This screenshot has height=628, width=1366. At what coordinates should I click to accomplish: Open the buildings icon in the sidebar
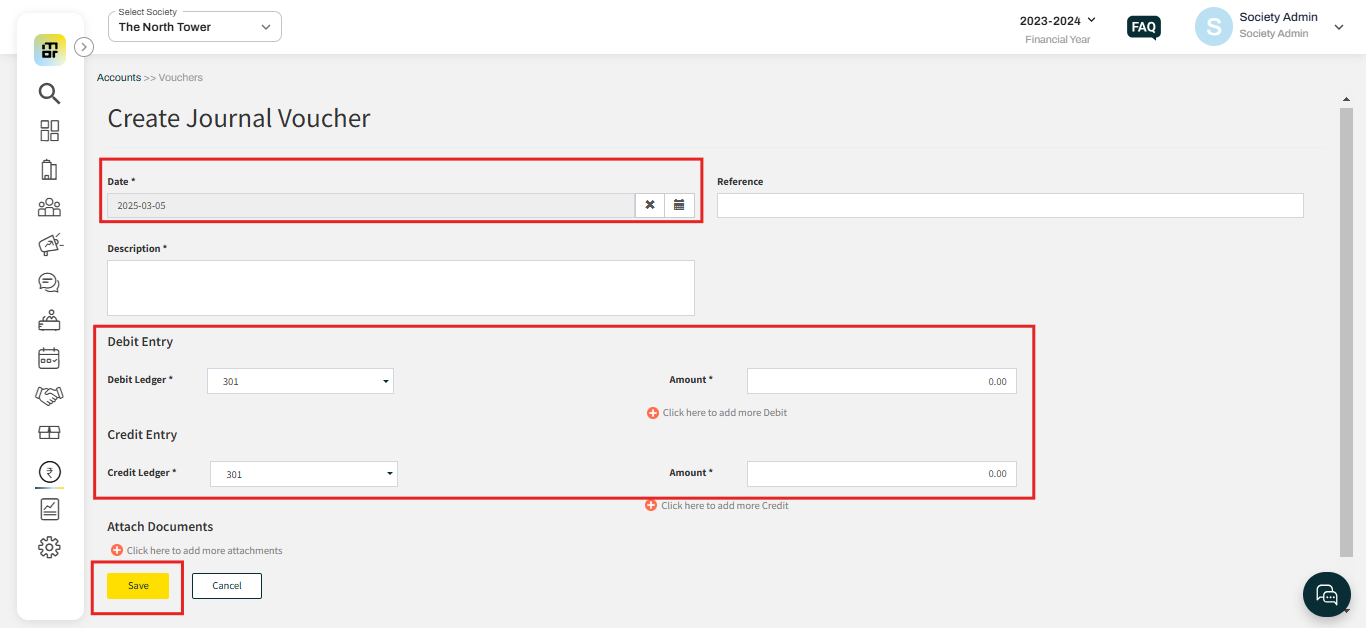49,169
